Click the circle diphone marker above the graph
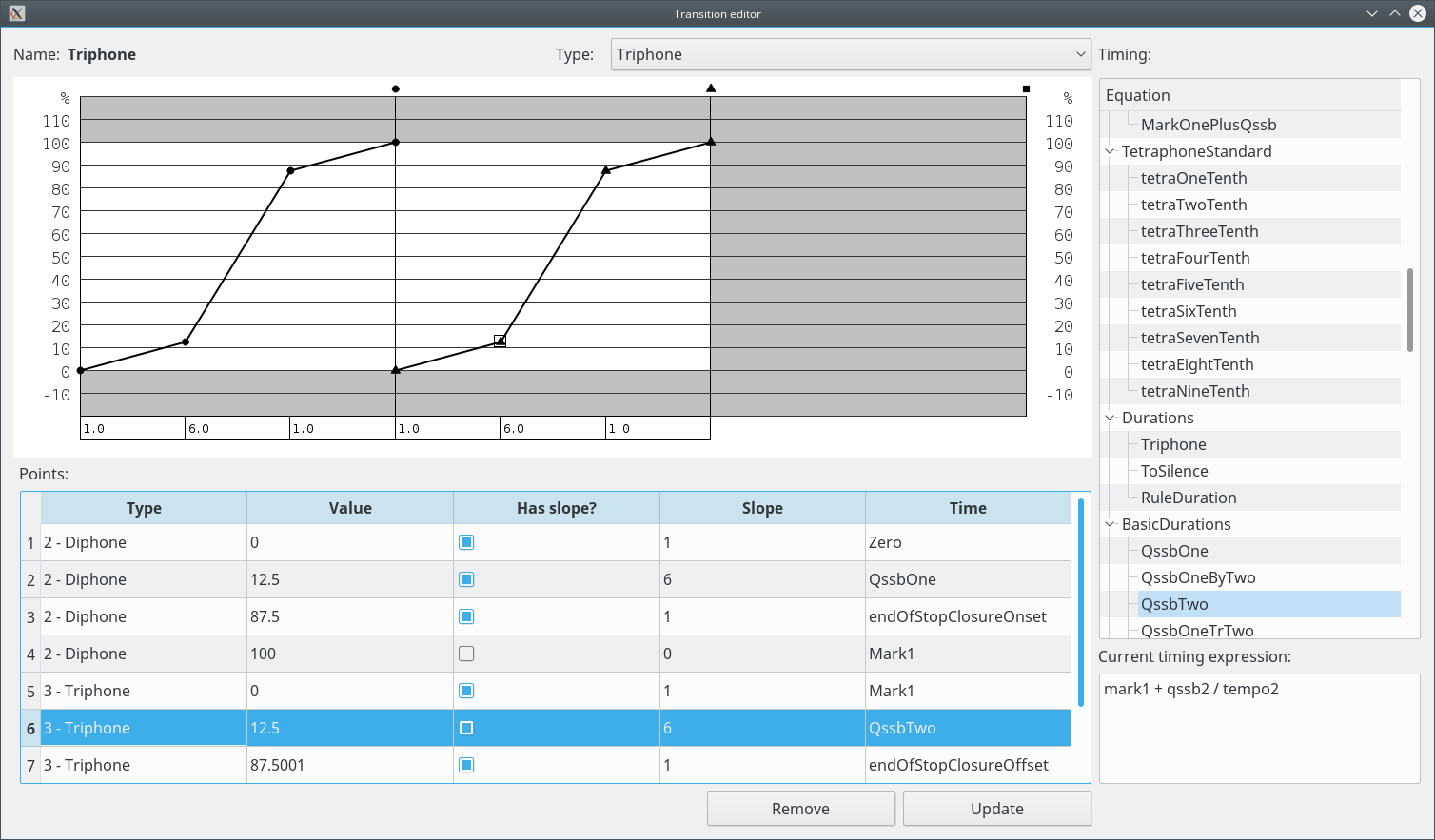This screenshot has height=840, width=1435. point(396,88)
